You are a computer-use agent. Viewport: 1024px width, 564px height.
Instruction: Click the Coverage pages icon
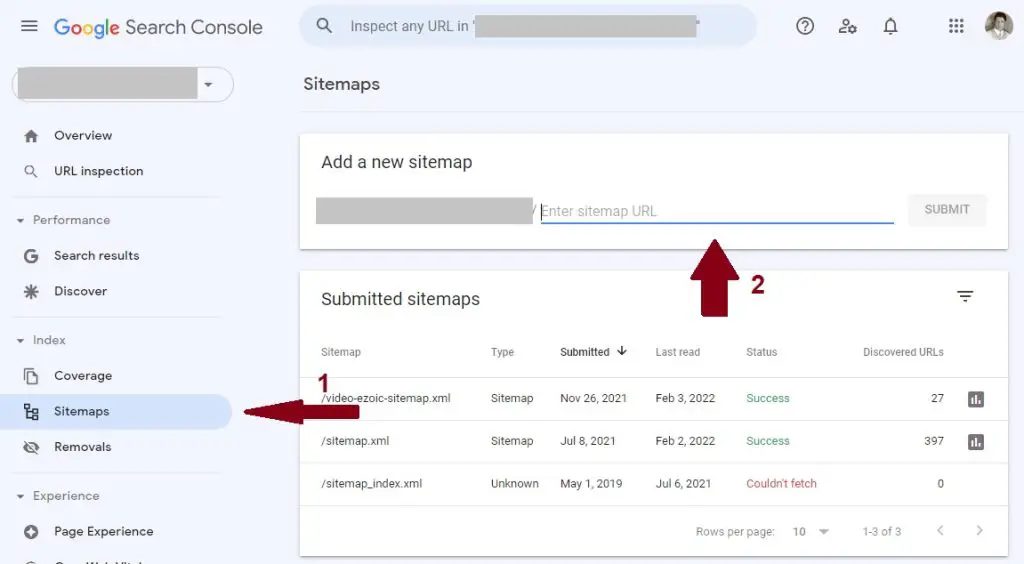click(31, 376)
